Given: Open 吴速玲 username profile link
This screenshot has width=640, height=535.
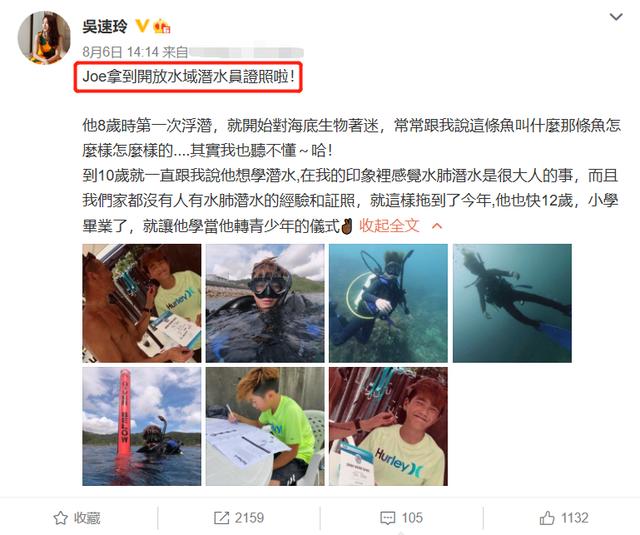Looking at the screenshot, I should tap(105, 27).
